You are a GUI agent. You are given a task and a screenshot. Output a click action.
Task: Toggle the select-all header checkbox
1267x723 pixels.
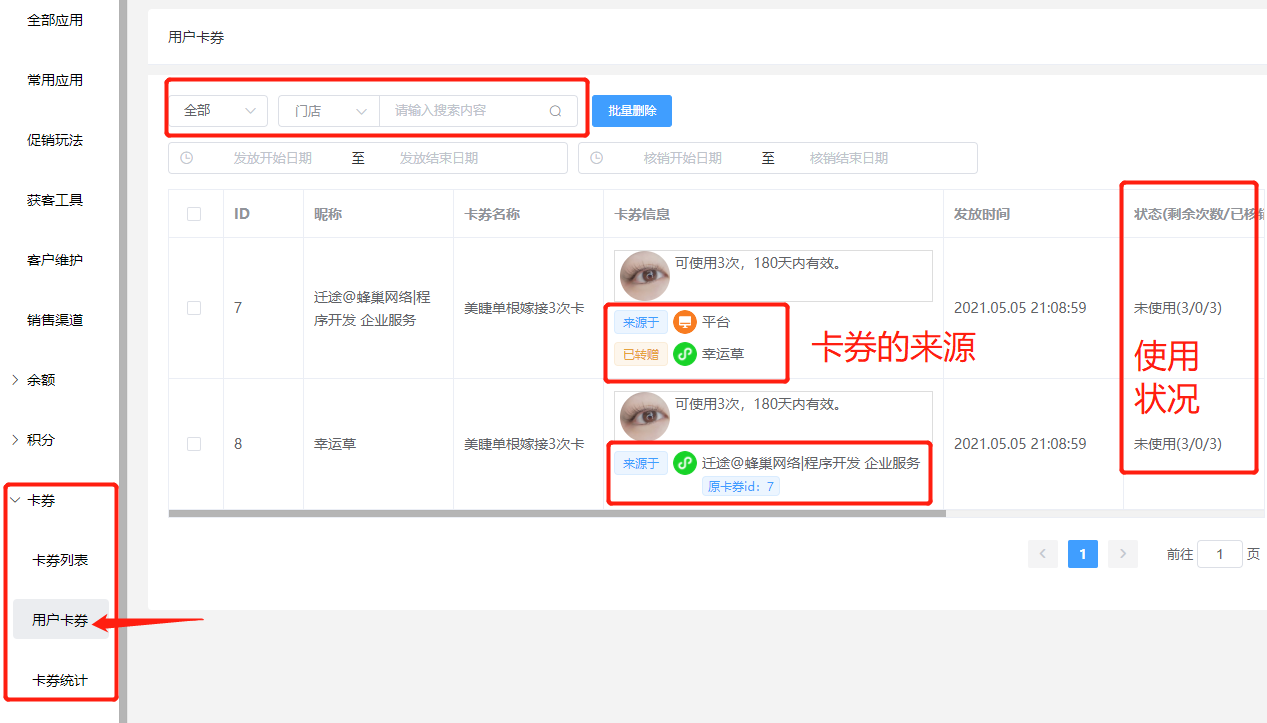pos(194,214)
